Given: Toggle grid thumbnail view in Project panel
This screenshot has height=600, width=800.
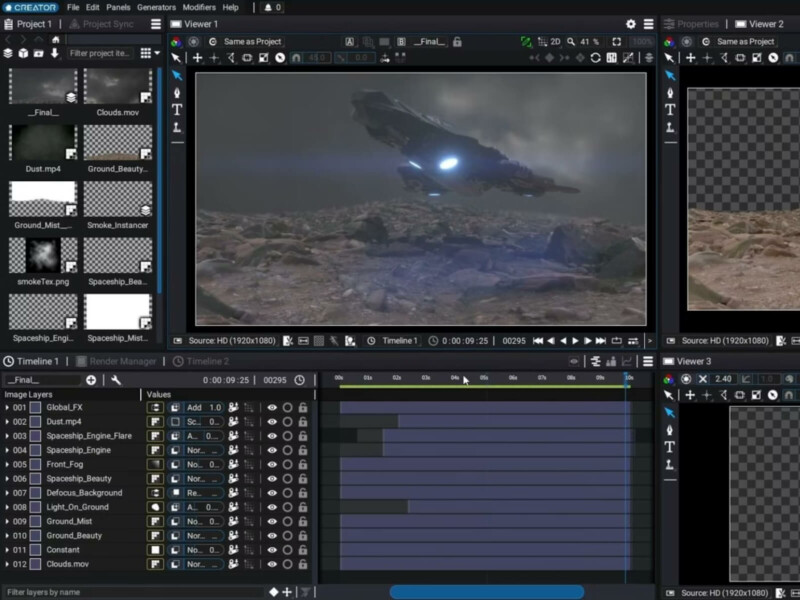Looking at the screenshot, I should (x=145, y=53).
